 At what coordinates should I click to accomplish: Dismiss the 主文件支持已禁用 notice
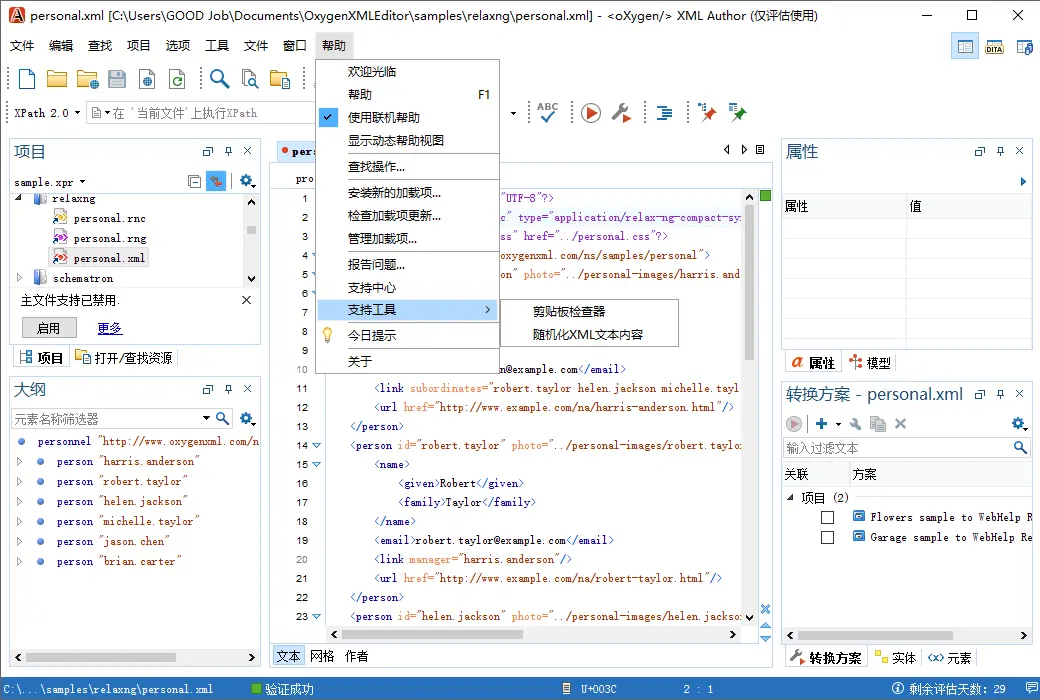pyautogui.click(x=246, y=300)
